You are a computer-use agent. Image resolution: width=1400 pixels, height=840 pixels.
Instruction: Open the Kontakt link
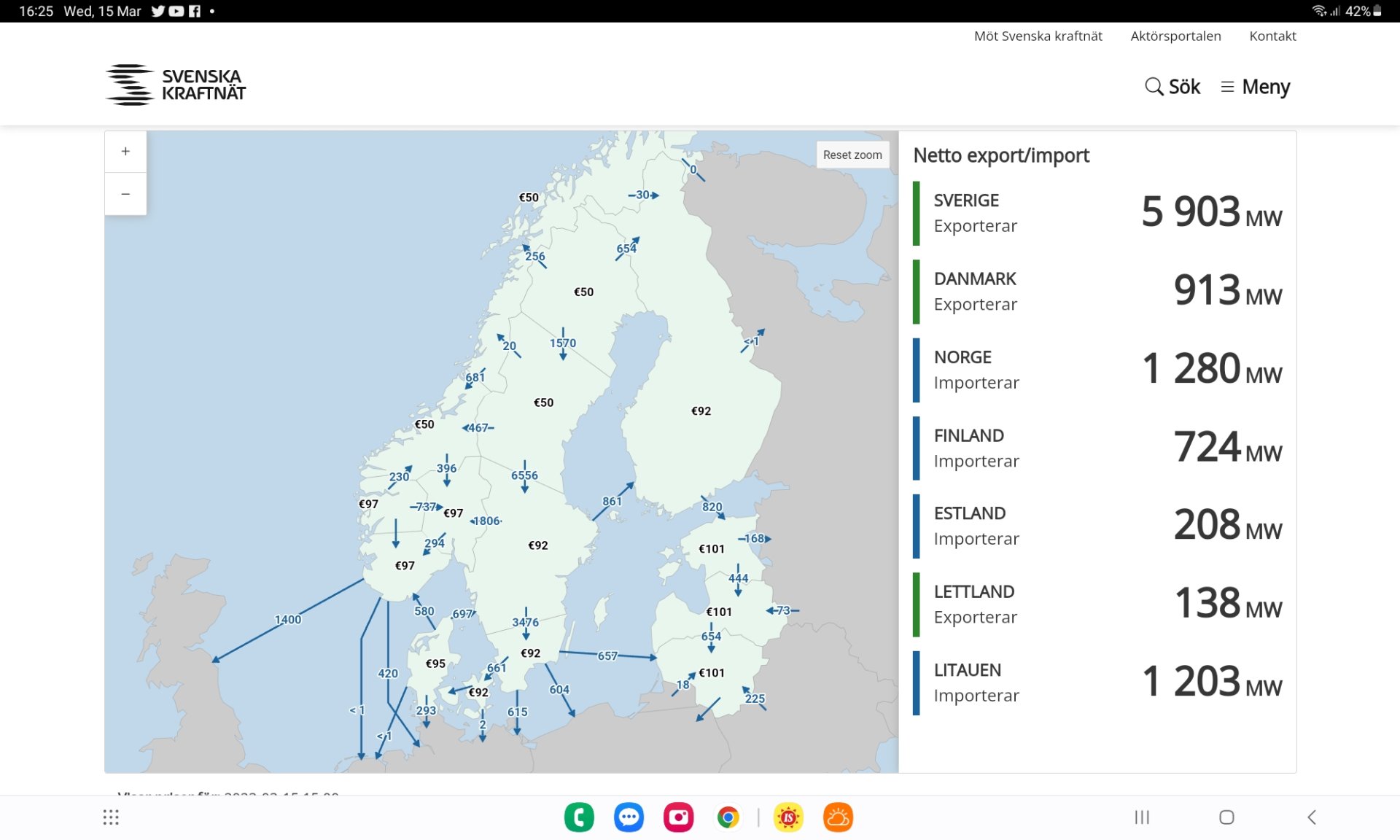coord(1272,36)
